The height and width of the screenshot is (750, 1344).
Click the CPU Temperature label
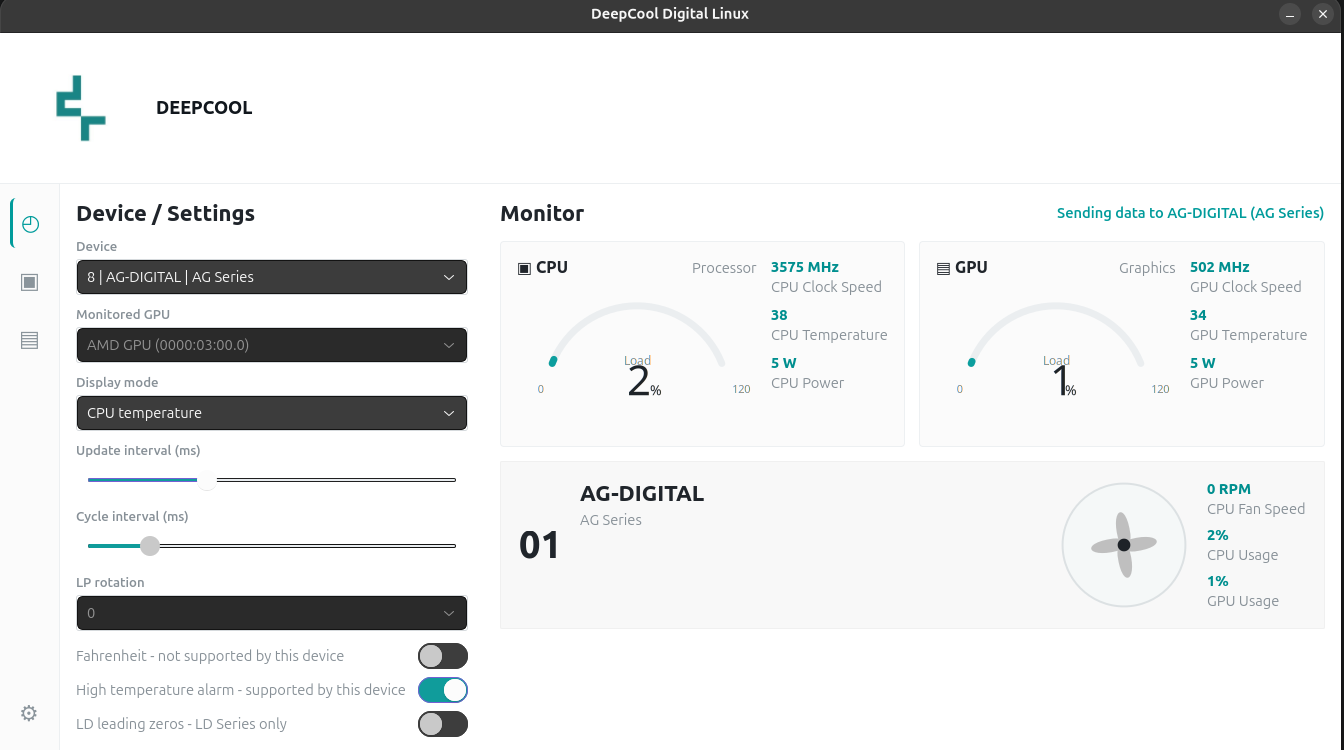click(829, 335)
